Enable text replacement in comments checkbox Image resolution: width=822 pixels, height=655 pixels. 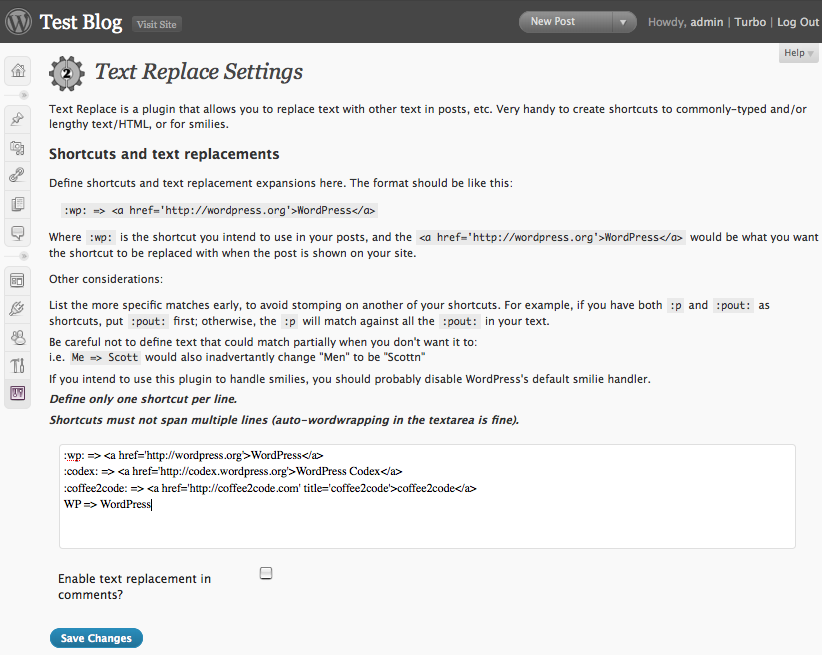(266, 573)
